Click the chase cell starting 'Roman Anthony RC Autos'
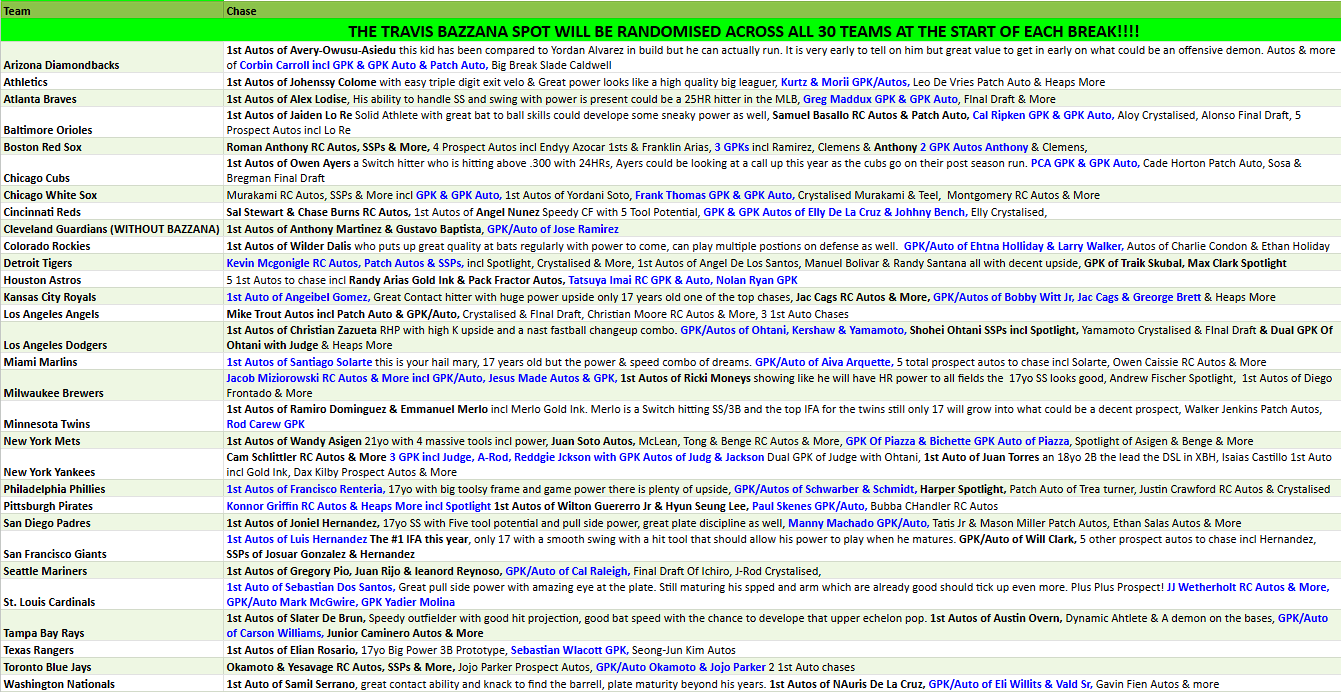This screenshot has height=692, width=1341. pyautogui.click(x=782, y=147)
